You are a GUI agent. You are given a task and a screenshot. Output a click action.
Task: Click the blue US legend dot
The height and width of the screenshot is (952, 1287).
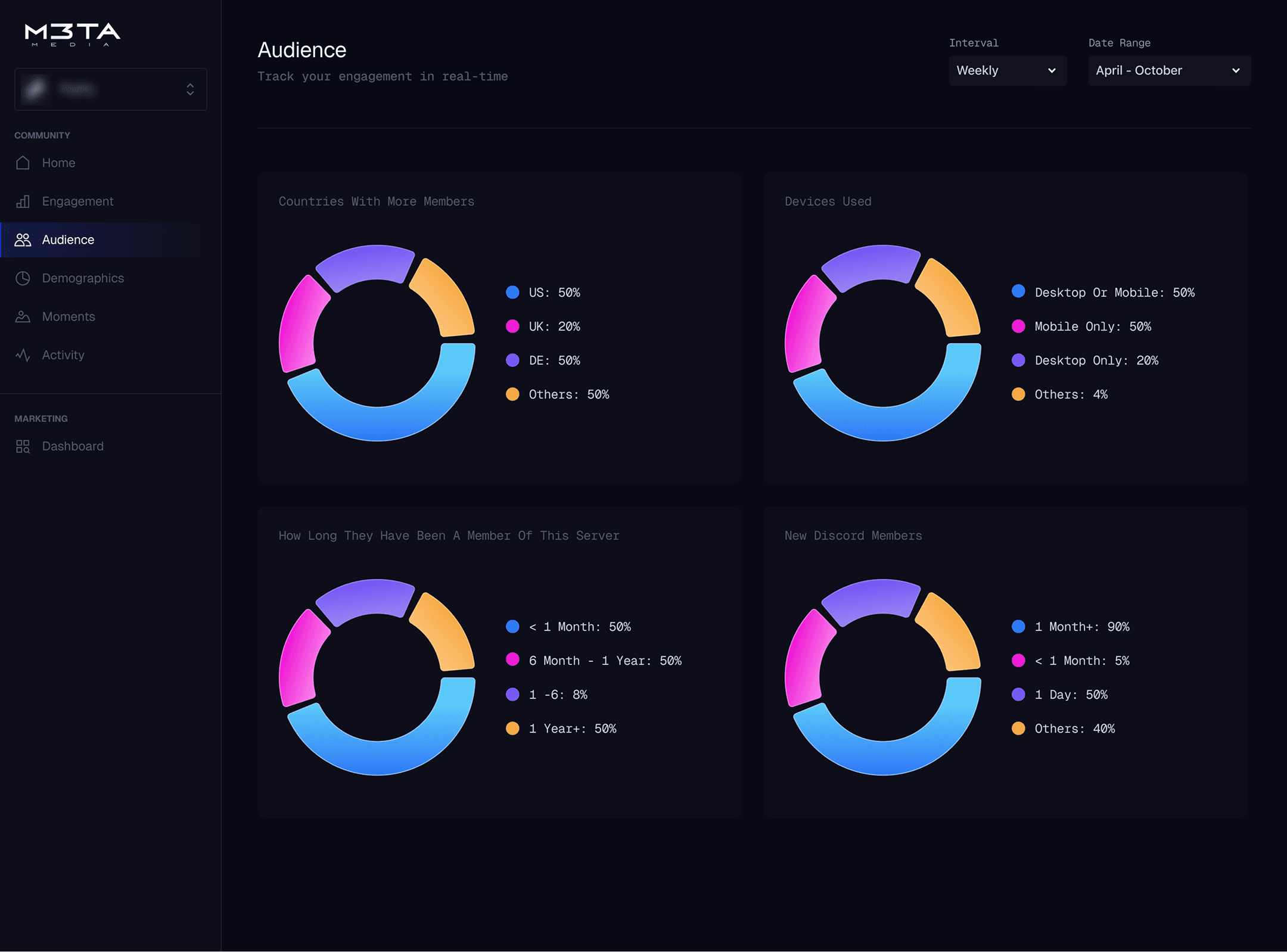click(512, 293)
